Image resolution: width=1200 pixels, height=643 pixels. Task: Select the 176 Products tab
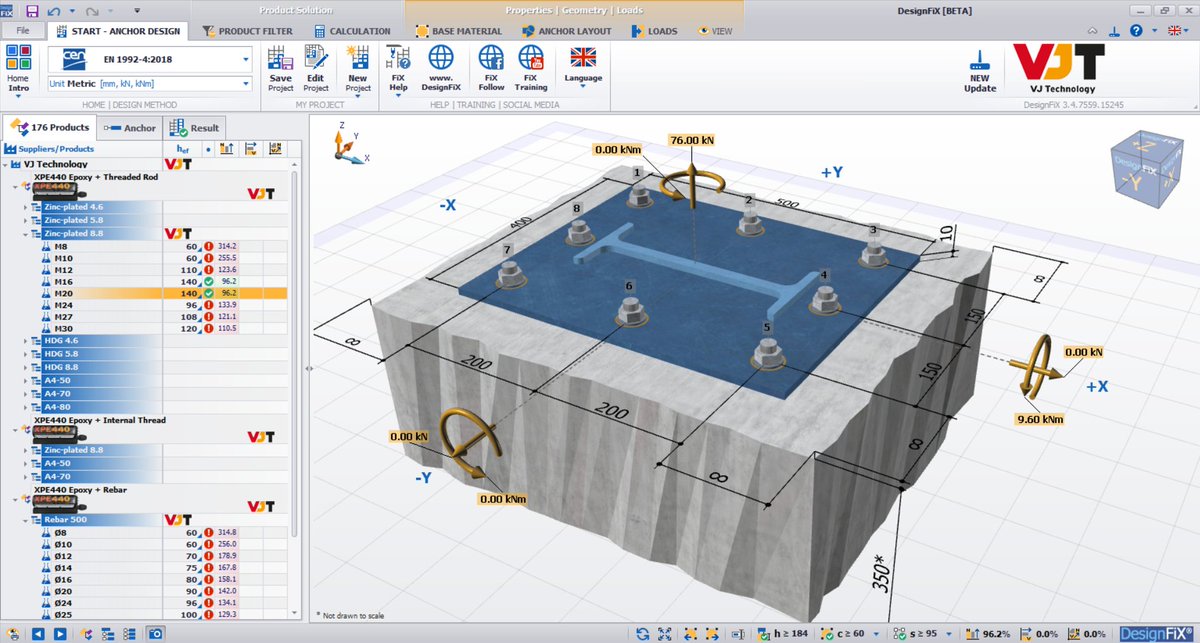[x=50, y=128]
